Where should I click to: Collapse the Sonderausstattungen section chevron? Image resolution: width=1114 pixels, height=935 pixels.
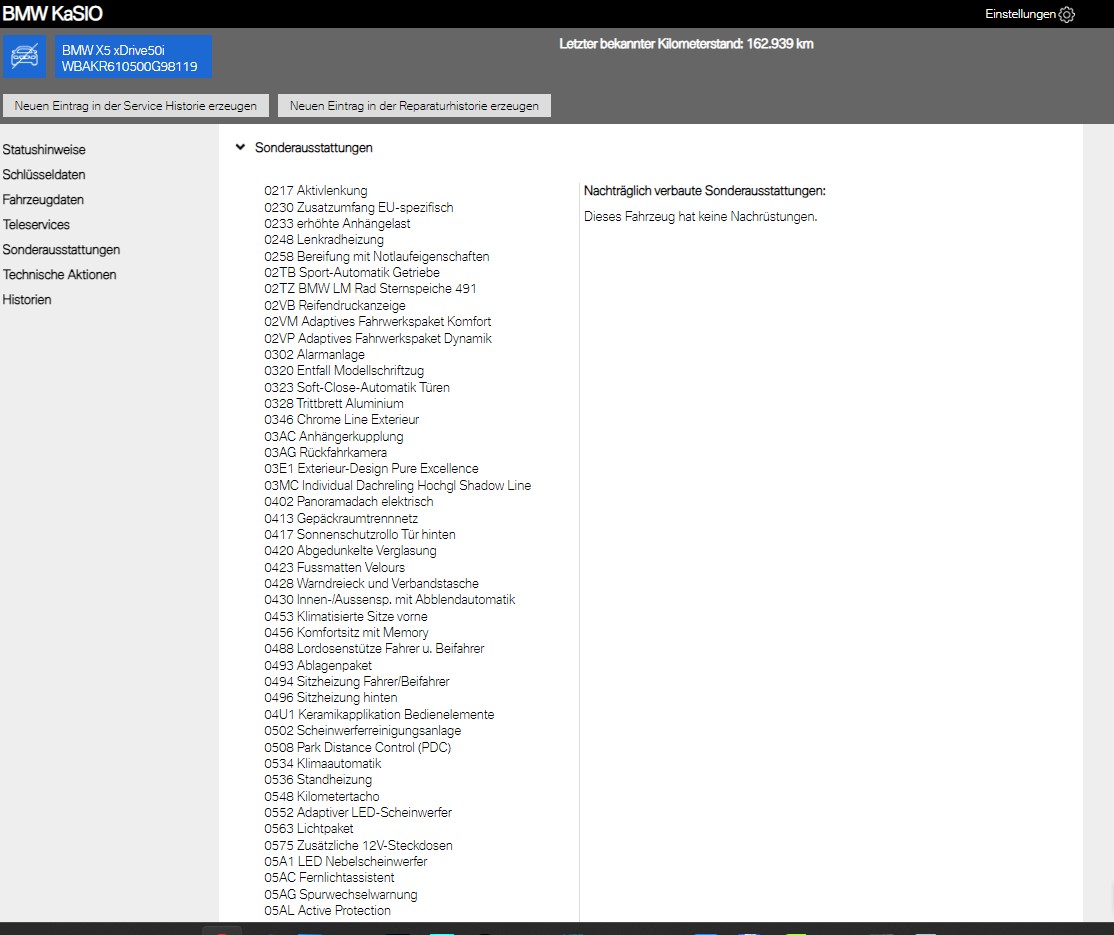point(240,147)
